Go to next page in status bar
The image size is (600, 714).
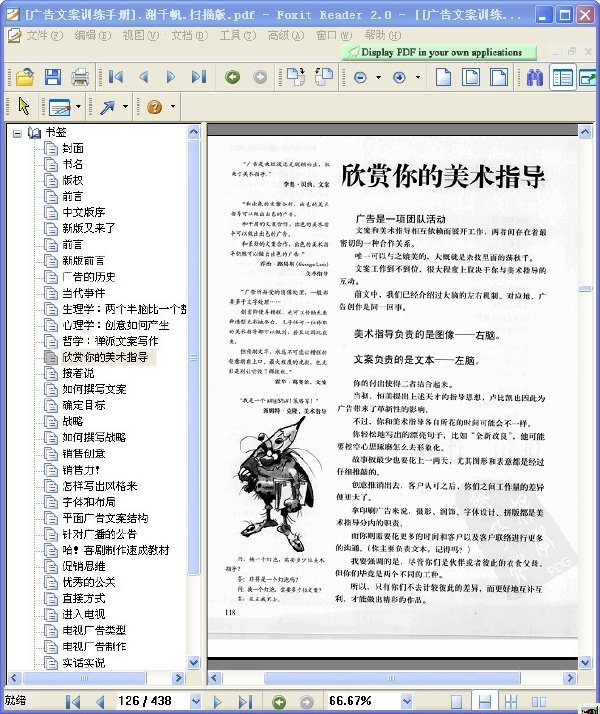218,702
